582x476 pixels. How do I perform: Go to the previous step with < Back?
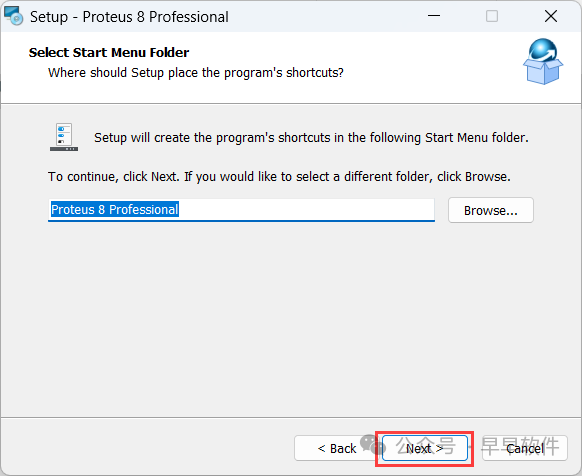coord(337,448)
